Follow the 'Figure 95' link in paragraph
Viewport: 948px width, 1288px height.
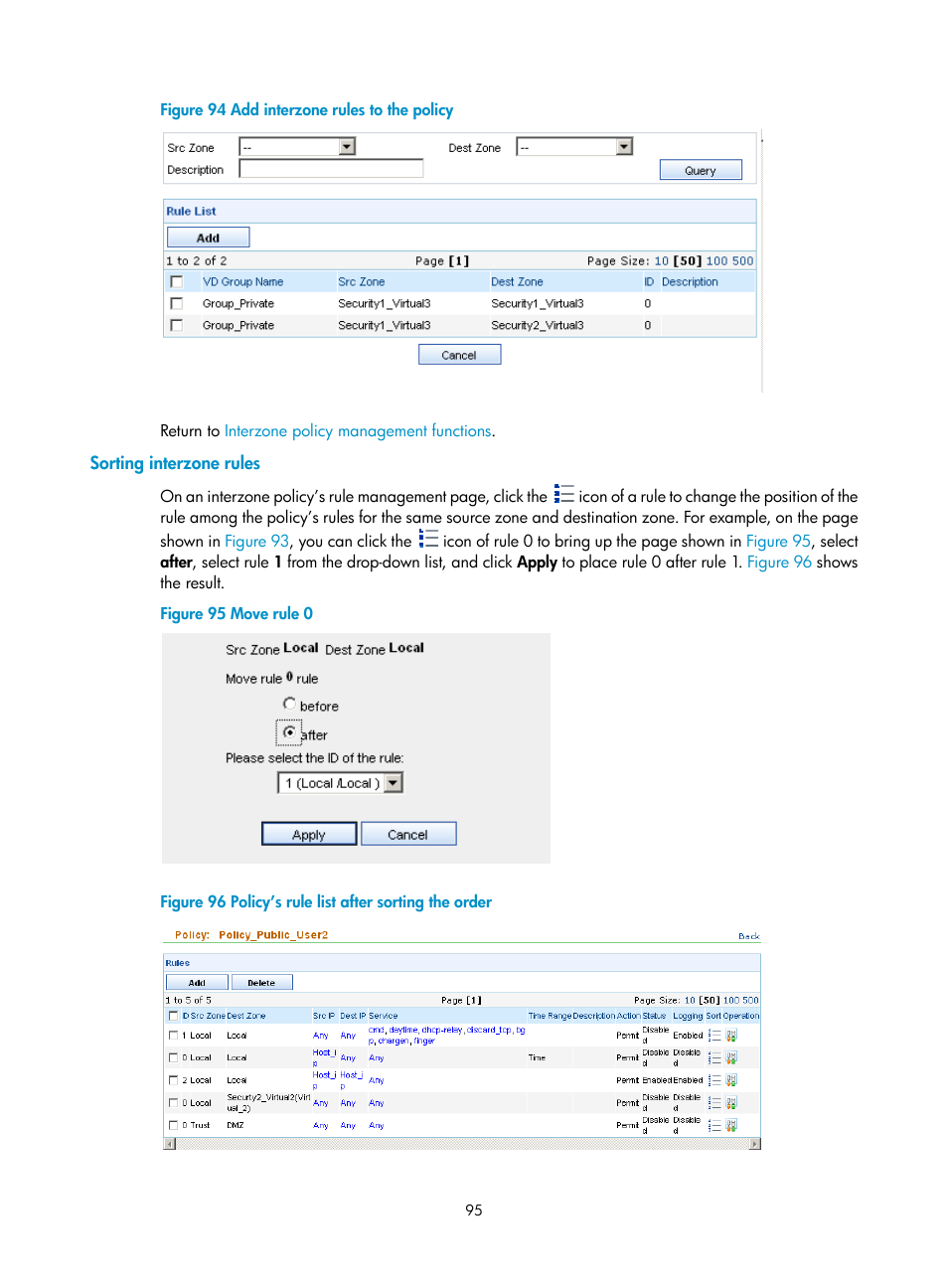click(x=778, y=542)
